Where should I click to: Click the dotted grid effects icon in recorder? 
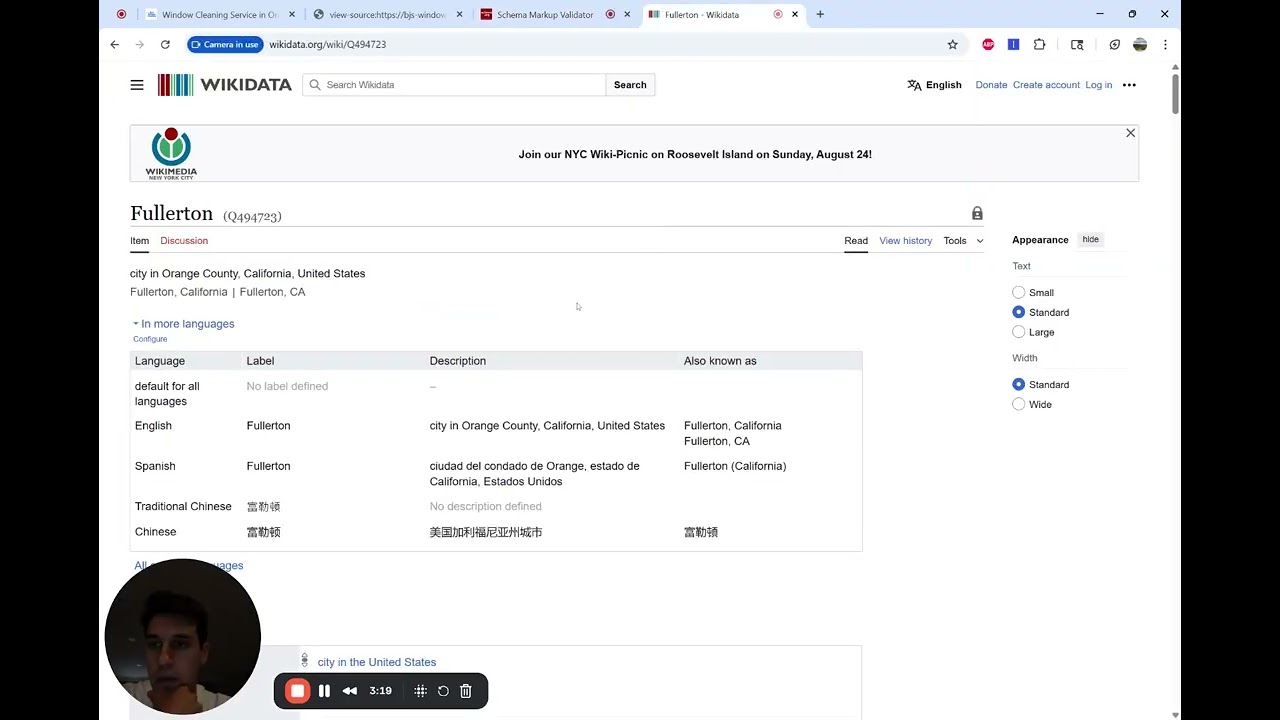[420, 691]
